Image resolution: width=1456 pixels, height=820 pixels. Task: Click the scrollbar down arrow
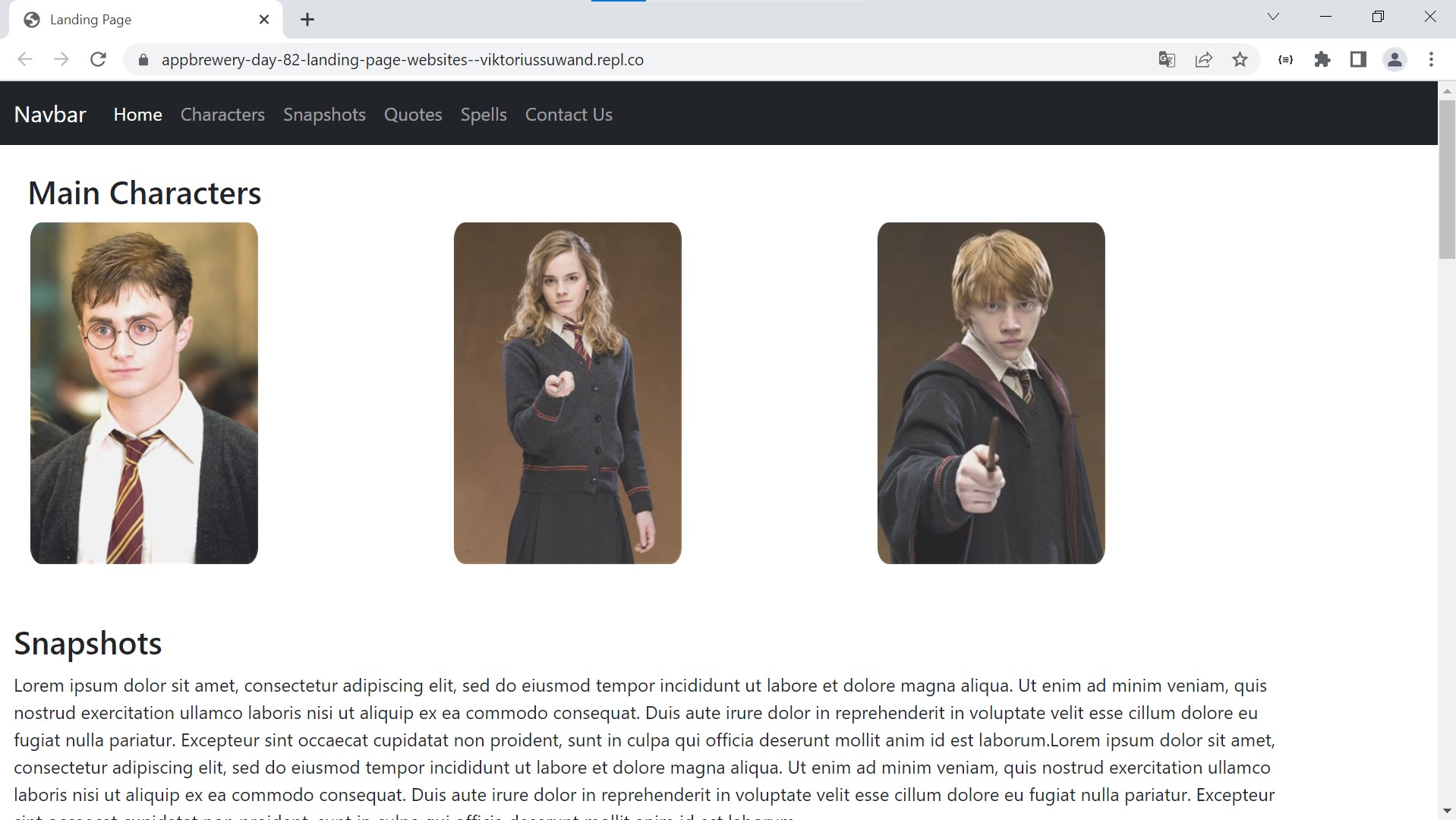pos(1447,812)
